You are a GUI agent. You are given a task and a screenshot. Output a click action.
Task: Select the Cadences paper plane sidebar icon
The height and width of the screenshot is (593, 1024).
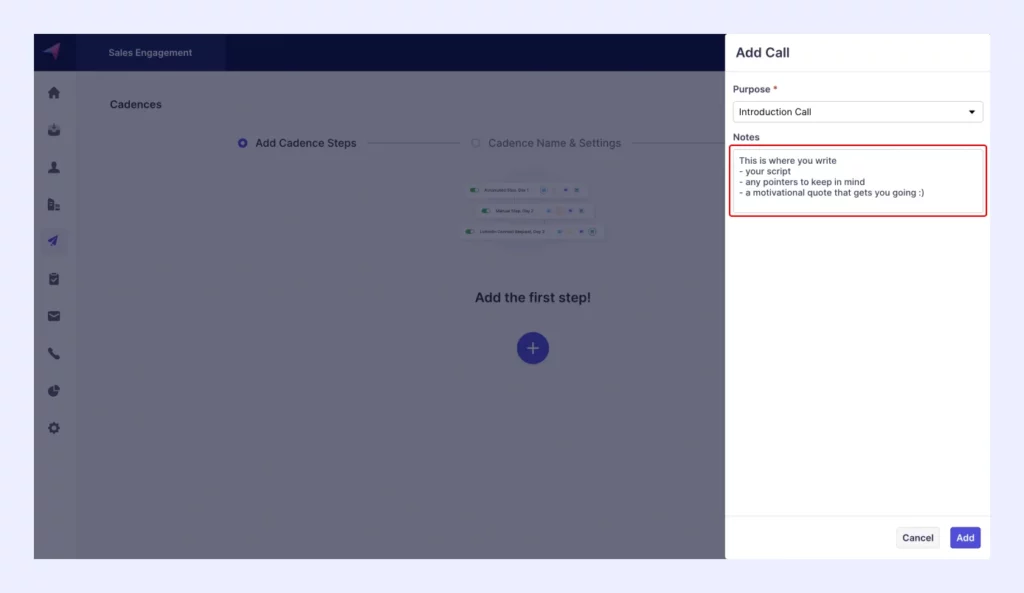tap(54, 241)
